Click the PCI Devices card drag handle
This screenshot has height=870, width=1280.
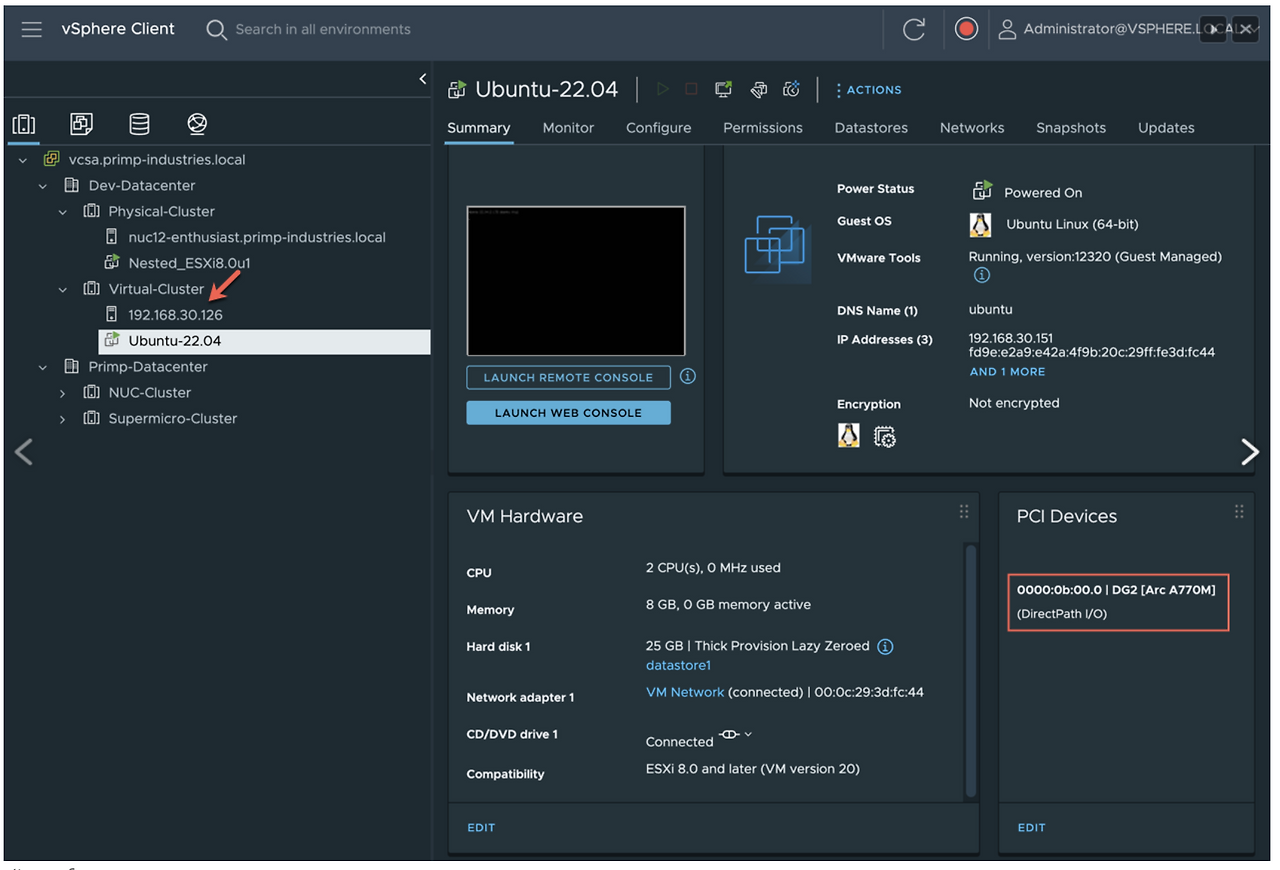(1239, 512)
